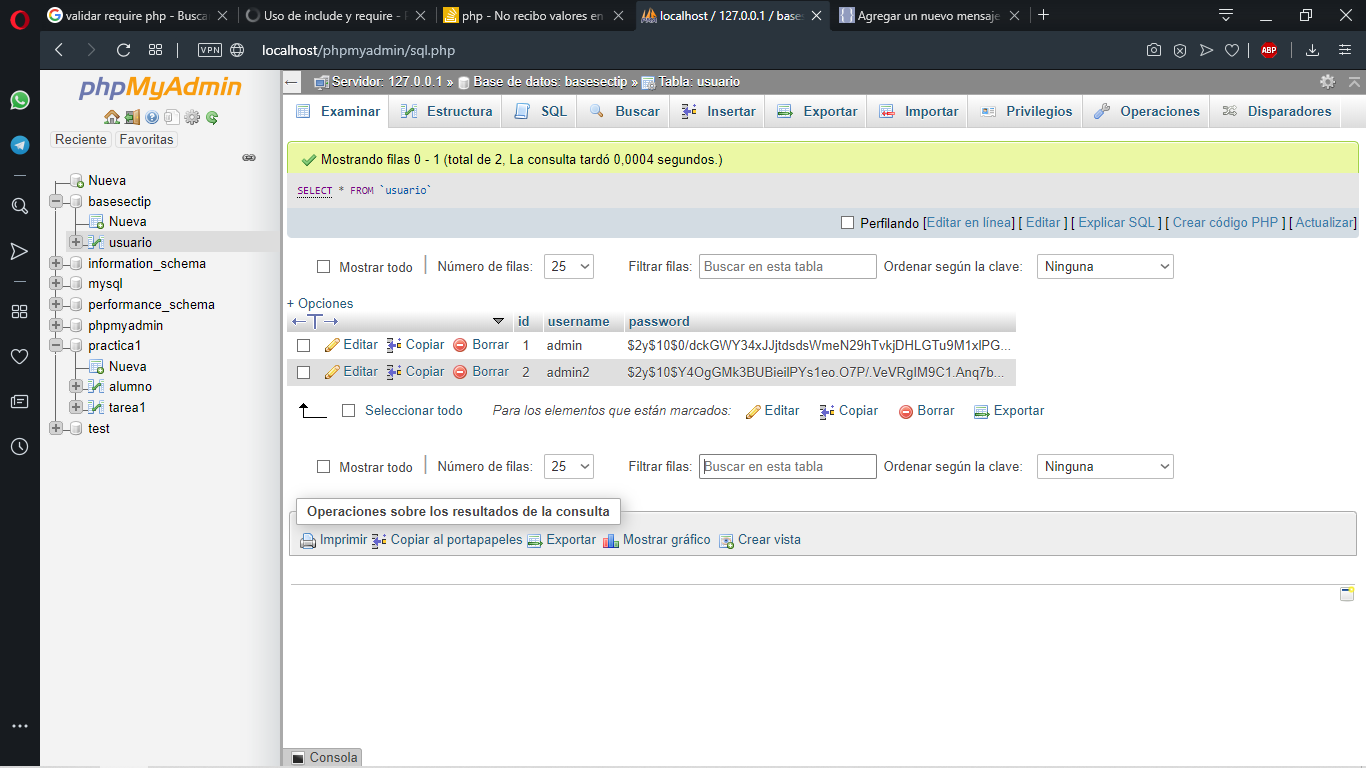Open the Disparadores tab
The image size is (1366, 768).
click(1276, 112)
